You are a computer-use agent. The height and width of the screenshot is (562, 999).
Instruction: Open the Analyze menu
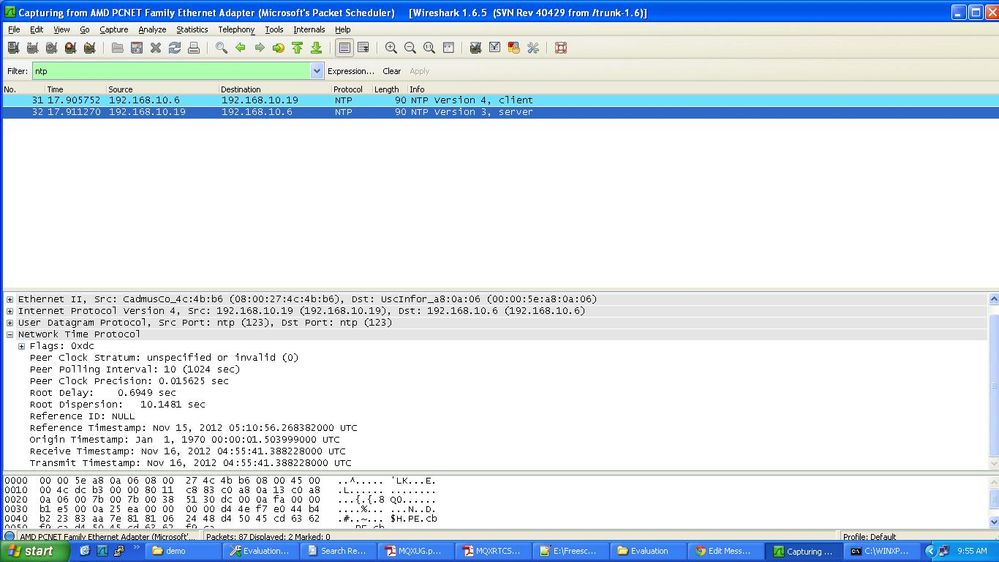pos(152,29)
